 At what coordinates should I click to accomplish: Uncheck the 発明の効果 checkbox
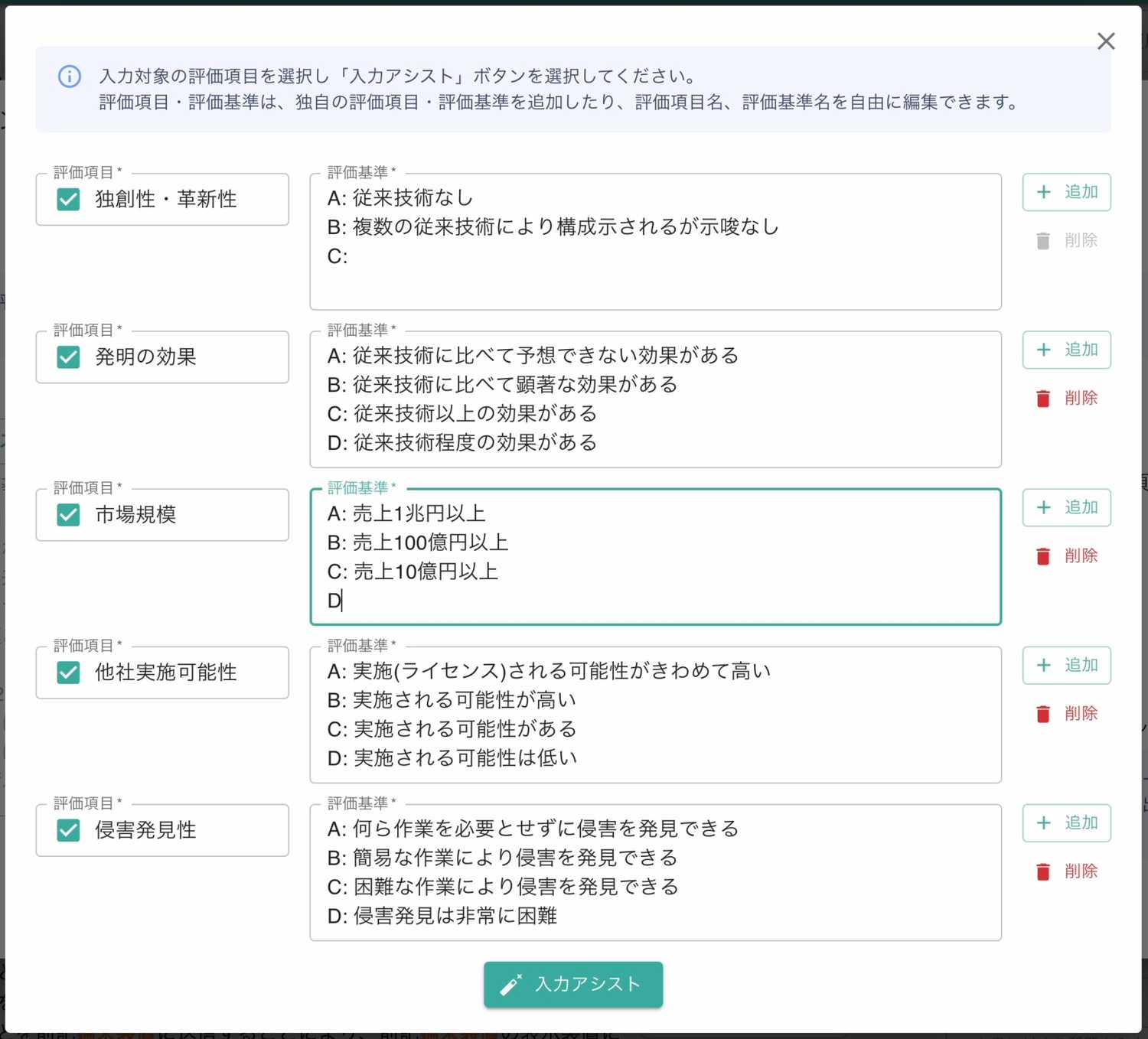point(67,357)
